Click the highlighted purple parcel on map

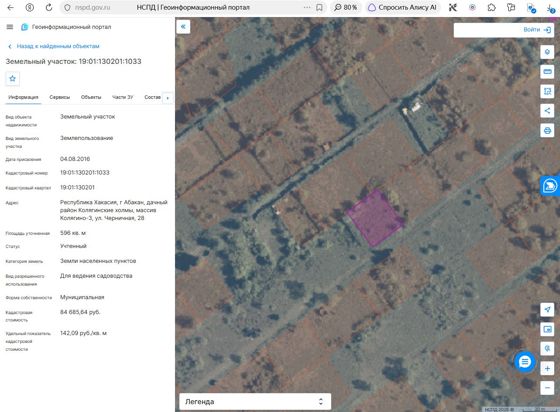375,217
